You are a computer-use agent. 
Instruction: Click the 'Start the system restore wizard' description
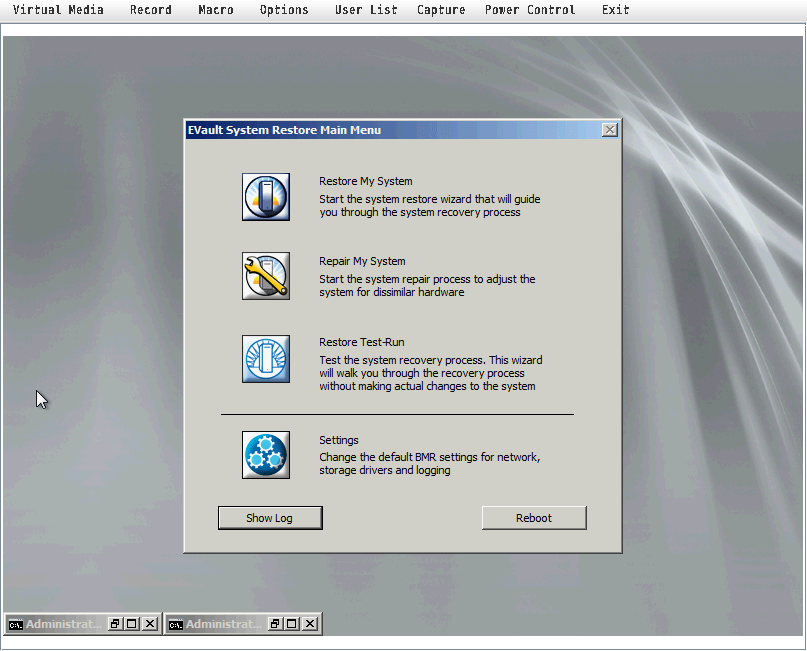click(x=429, y=205)
